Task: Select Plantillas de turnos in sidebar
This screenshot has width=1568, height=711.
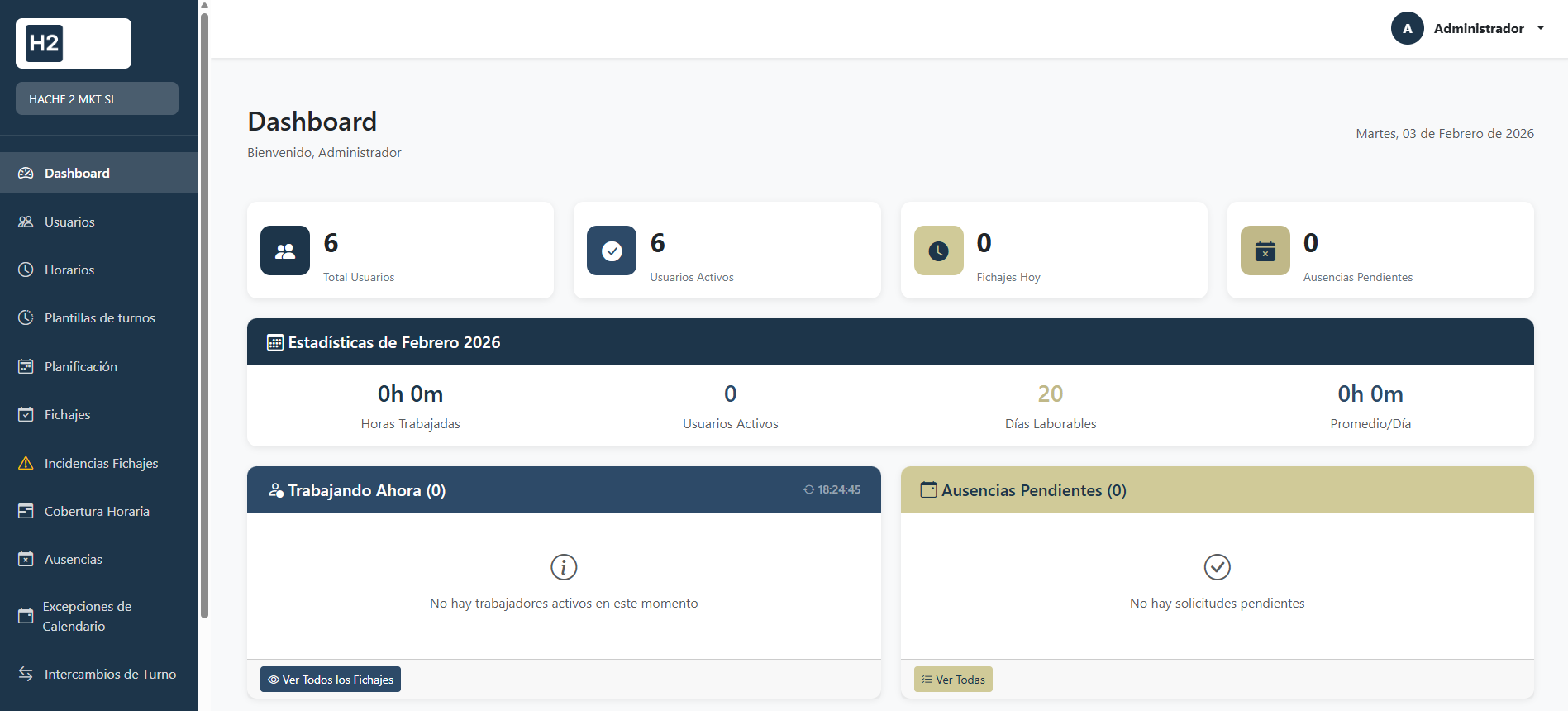Action: pyautogui.click(x=99, y=317)
